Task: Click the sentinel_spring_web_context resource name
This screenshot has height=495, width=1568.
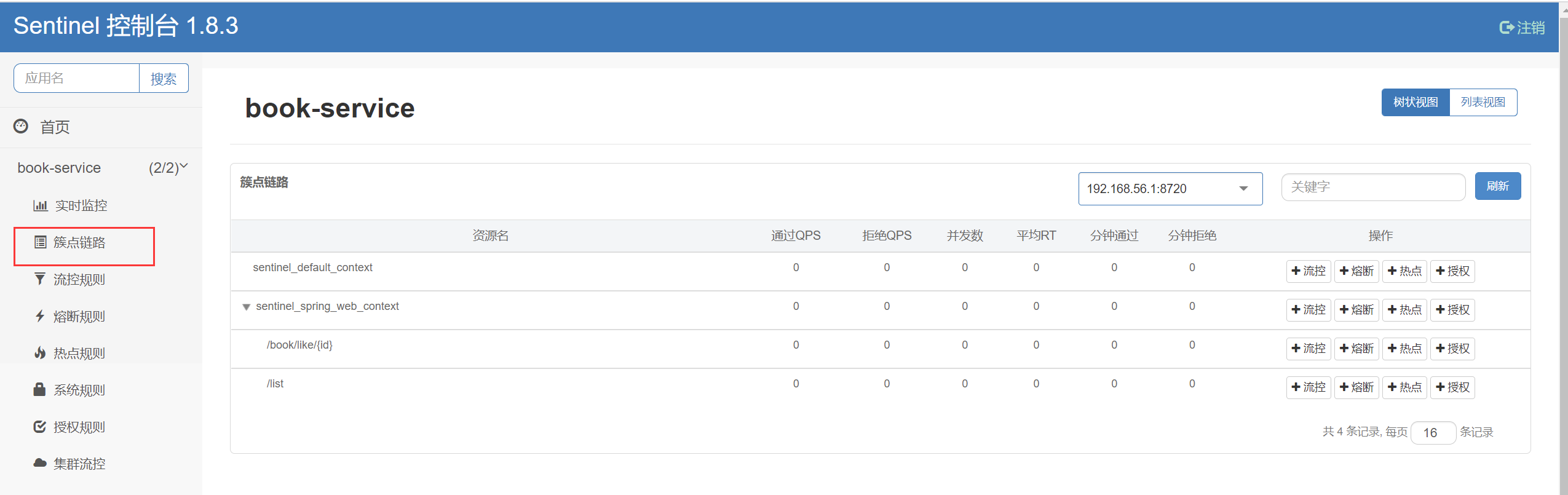Action: click(x=327, y=306)
